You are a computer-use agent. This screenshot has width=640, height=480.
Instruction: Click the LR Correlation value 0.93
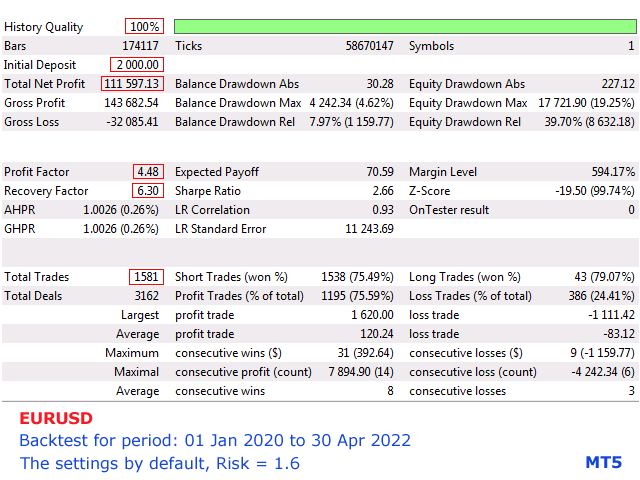click(x=383, y=210)
